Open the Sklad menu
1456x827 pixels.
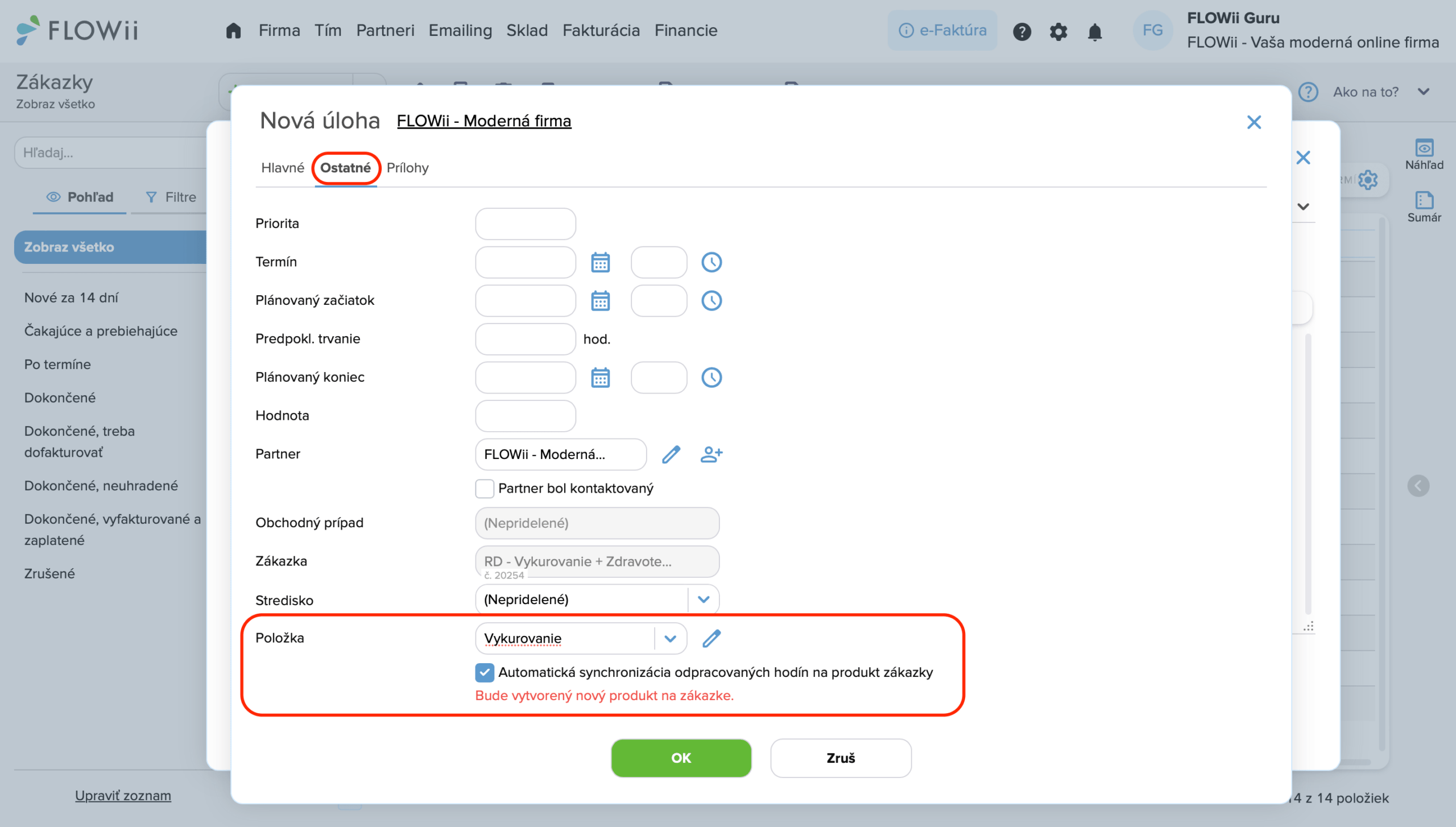[x=527, y=31]
